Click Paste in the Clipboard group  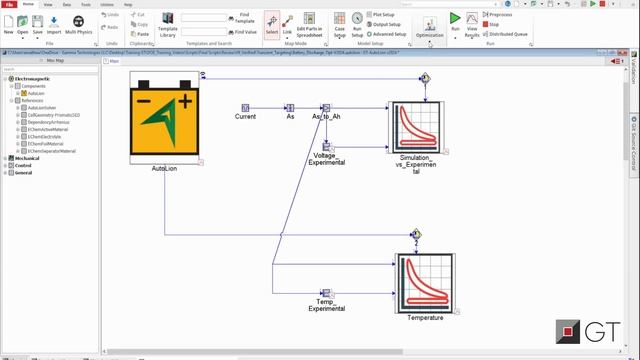(140, 34)
